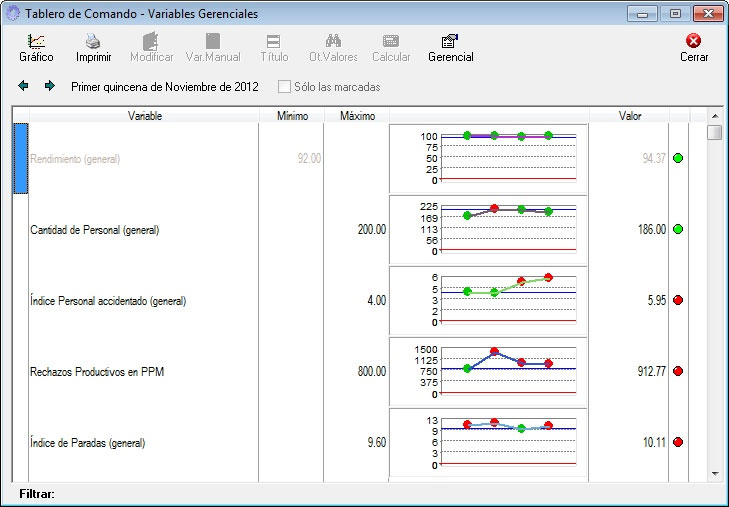Viewport: 729px width, 507px height.
Task: Toggle the 'Sólo las marcadas' checkbox
Action: [285, 87]
